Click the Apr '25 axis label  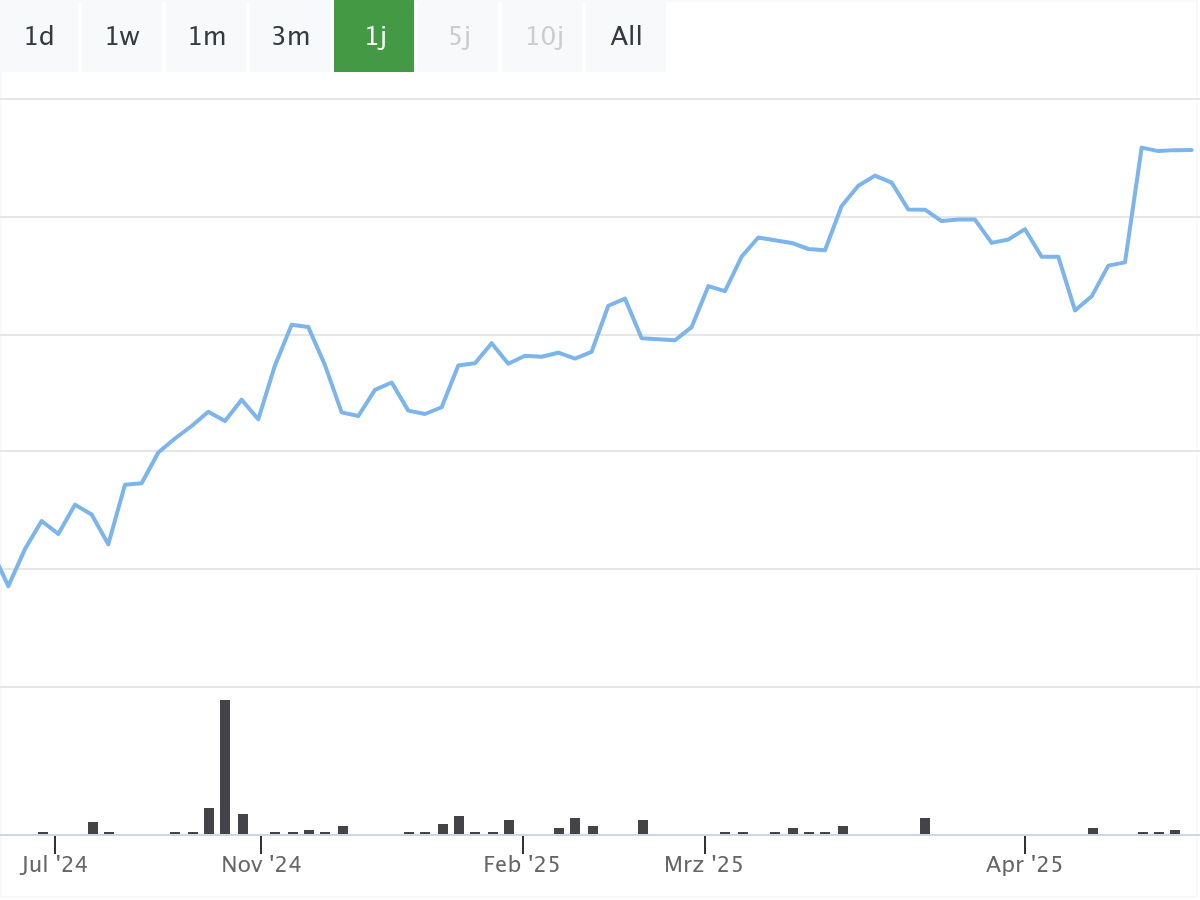coord(1025,864)
